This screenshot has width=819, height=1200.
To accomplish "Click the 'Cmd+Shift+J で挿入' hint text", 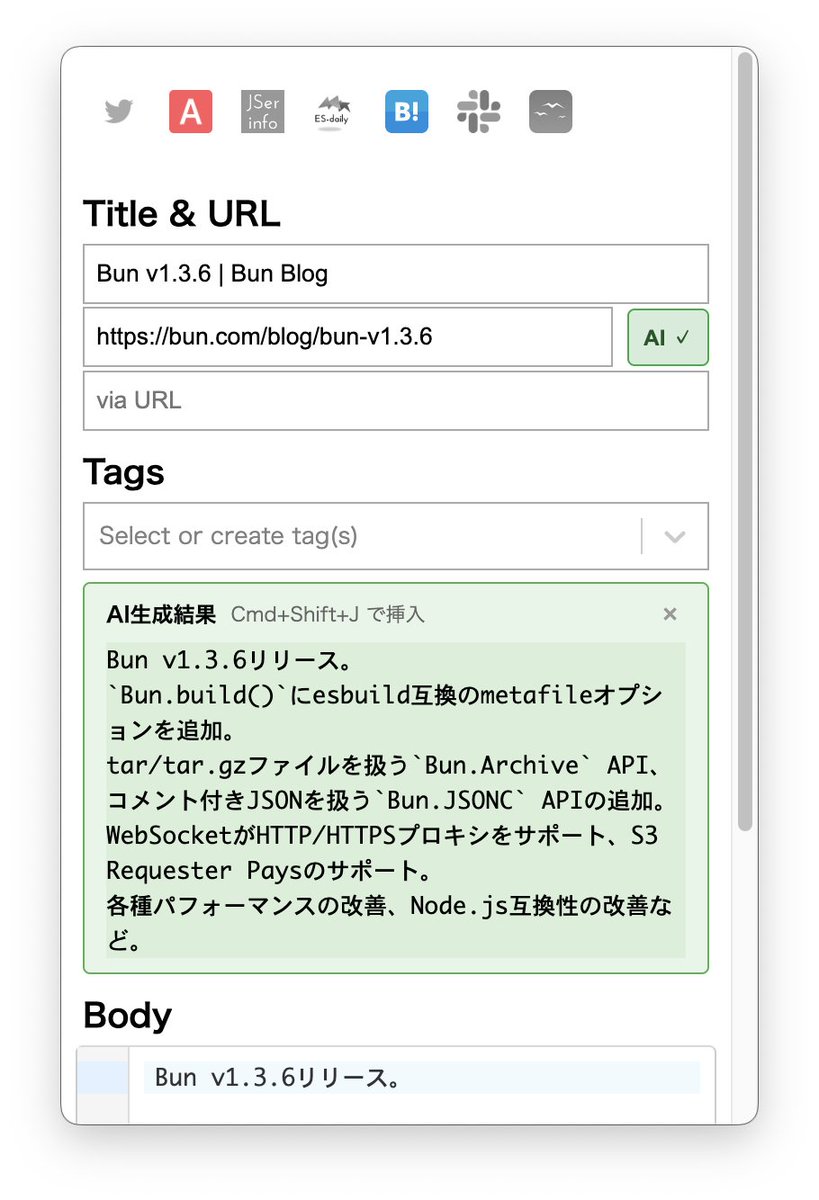I will point(328,615).
